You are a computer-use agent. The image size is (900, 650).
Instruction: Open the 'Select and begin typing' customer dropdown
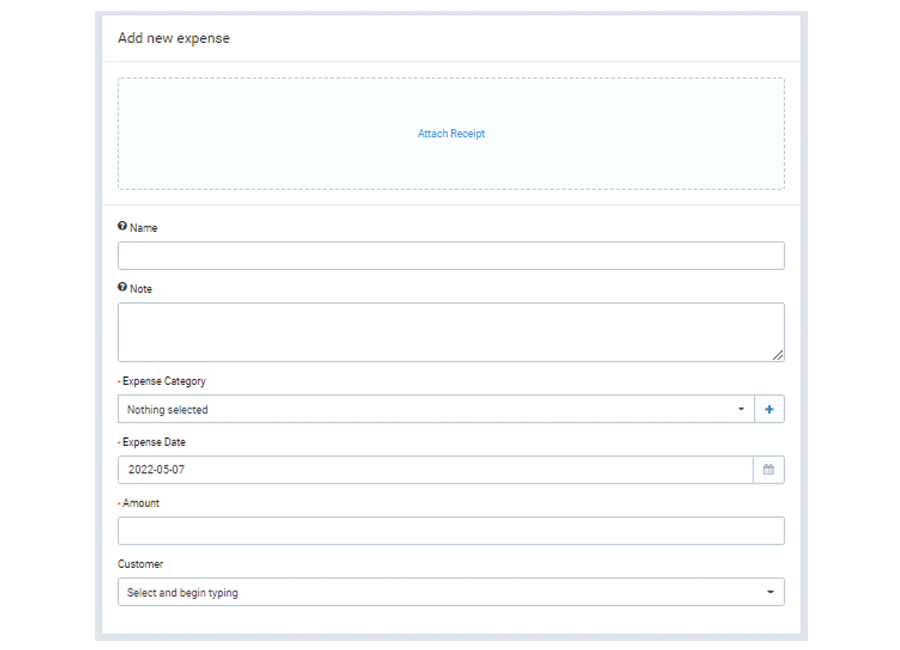point(440,592)
